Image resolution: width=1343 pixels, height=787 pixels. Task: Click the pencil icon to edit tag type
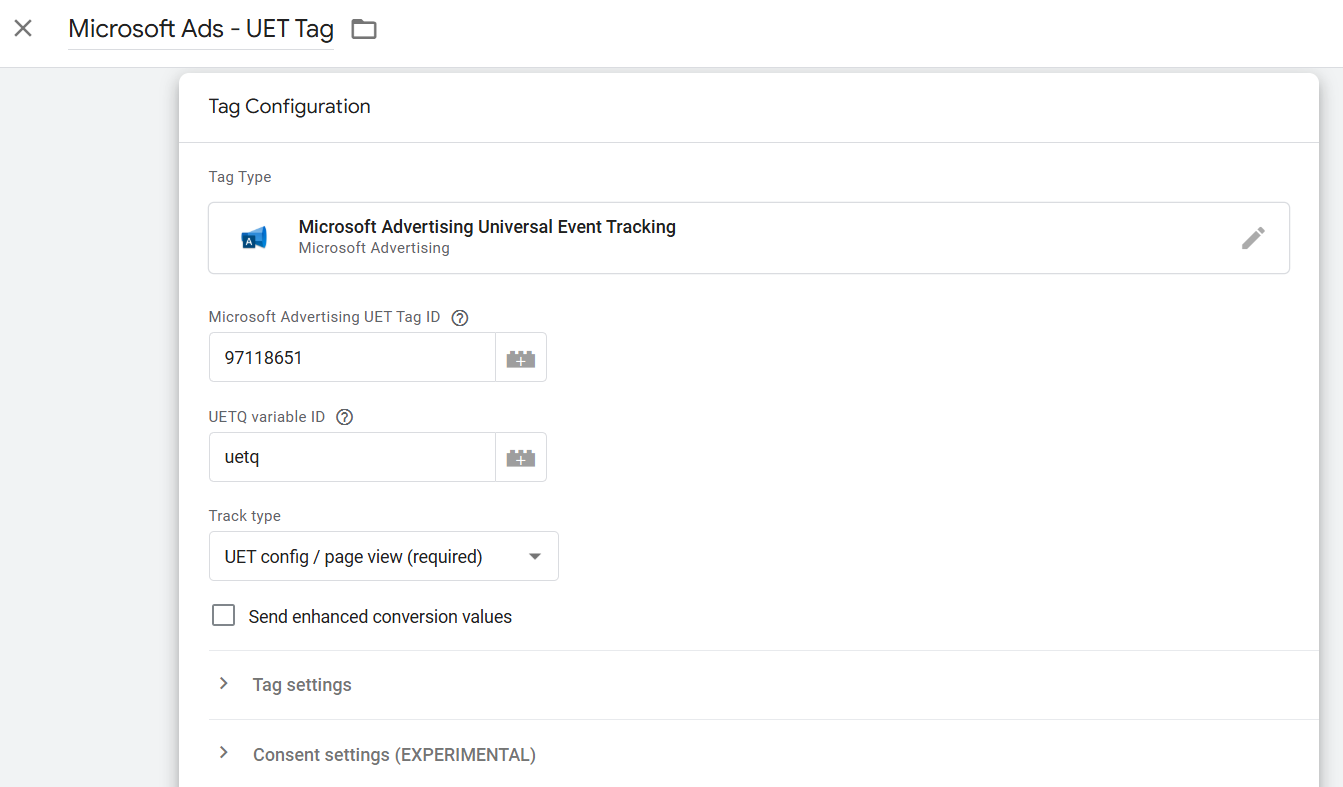[x=1252, y=238]
